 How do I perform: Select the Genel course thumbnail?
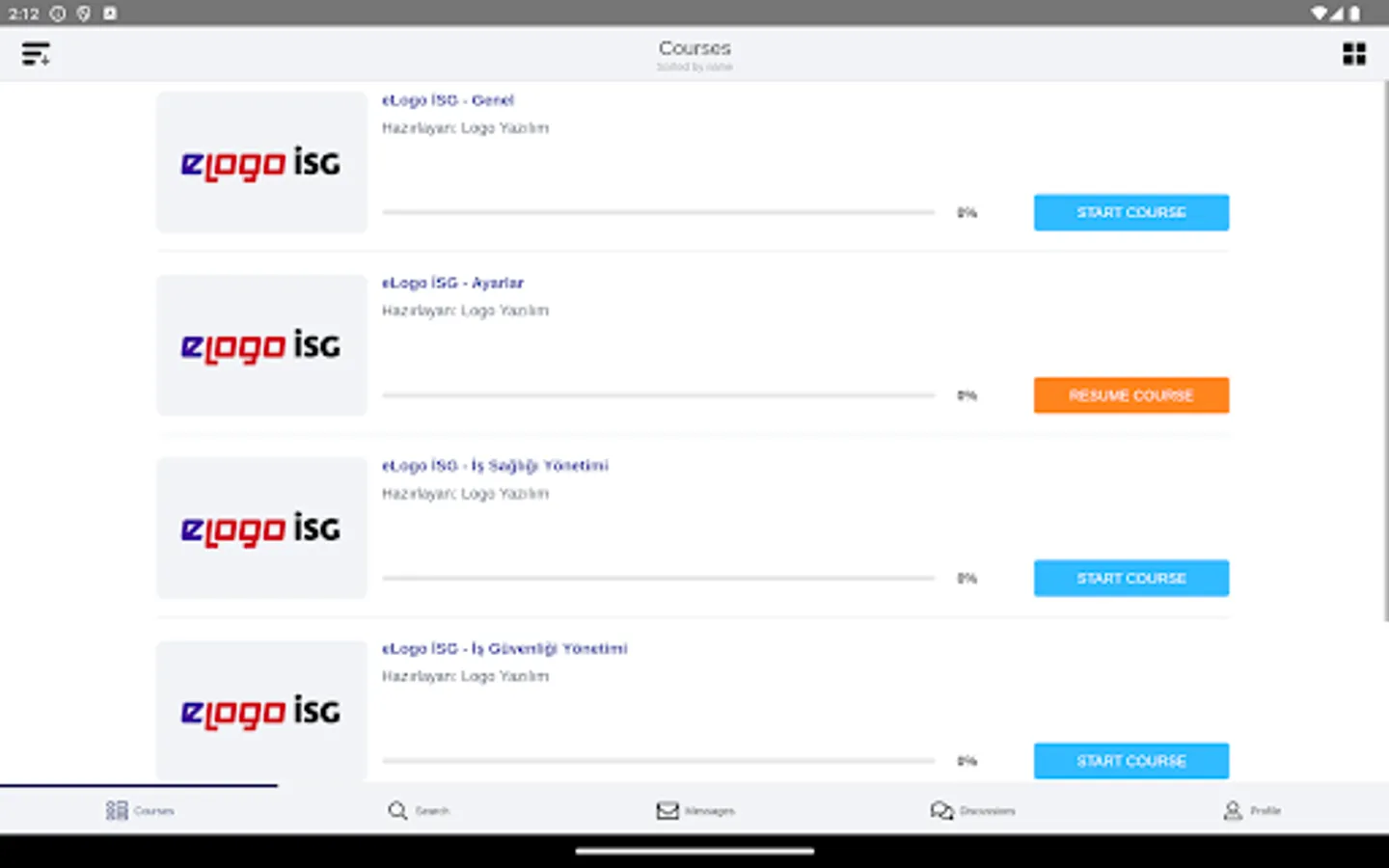(261, 162)
